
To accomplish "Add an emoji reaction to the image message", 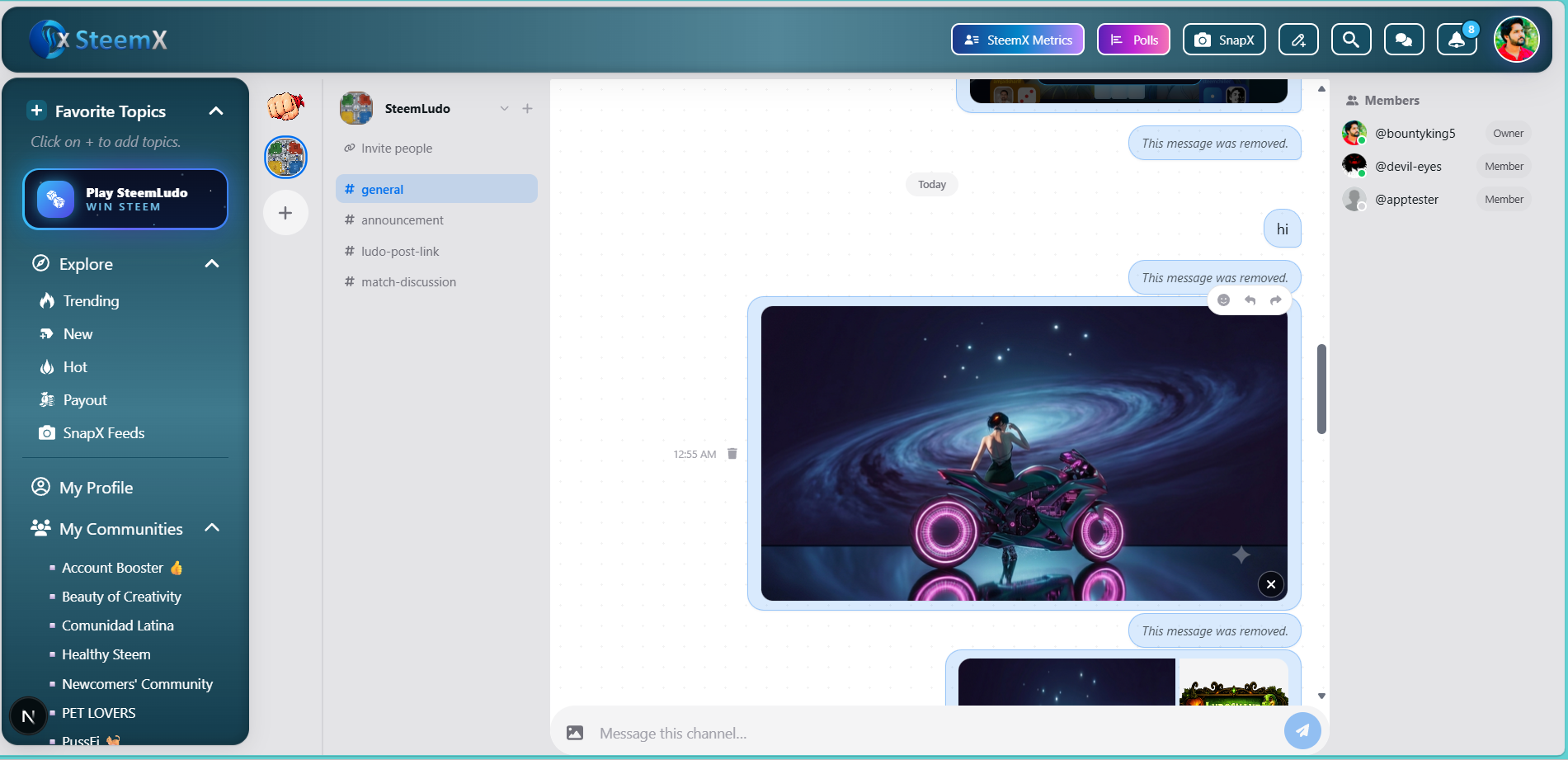I will tap(1223, 300).
